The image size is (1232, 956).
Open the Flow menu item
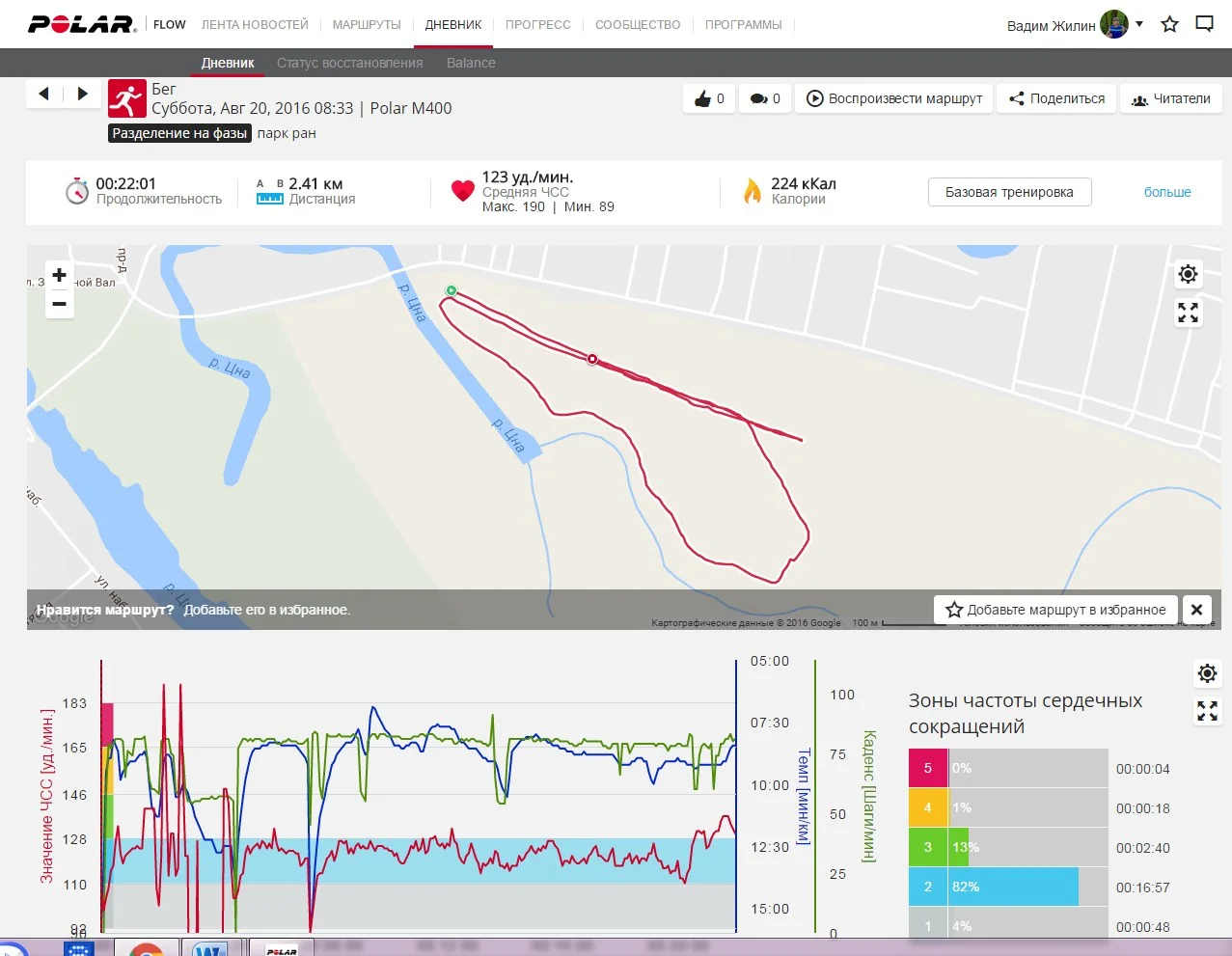pos(170,24)
